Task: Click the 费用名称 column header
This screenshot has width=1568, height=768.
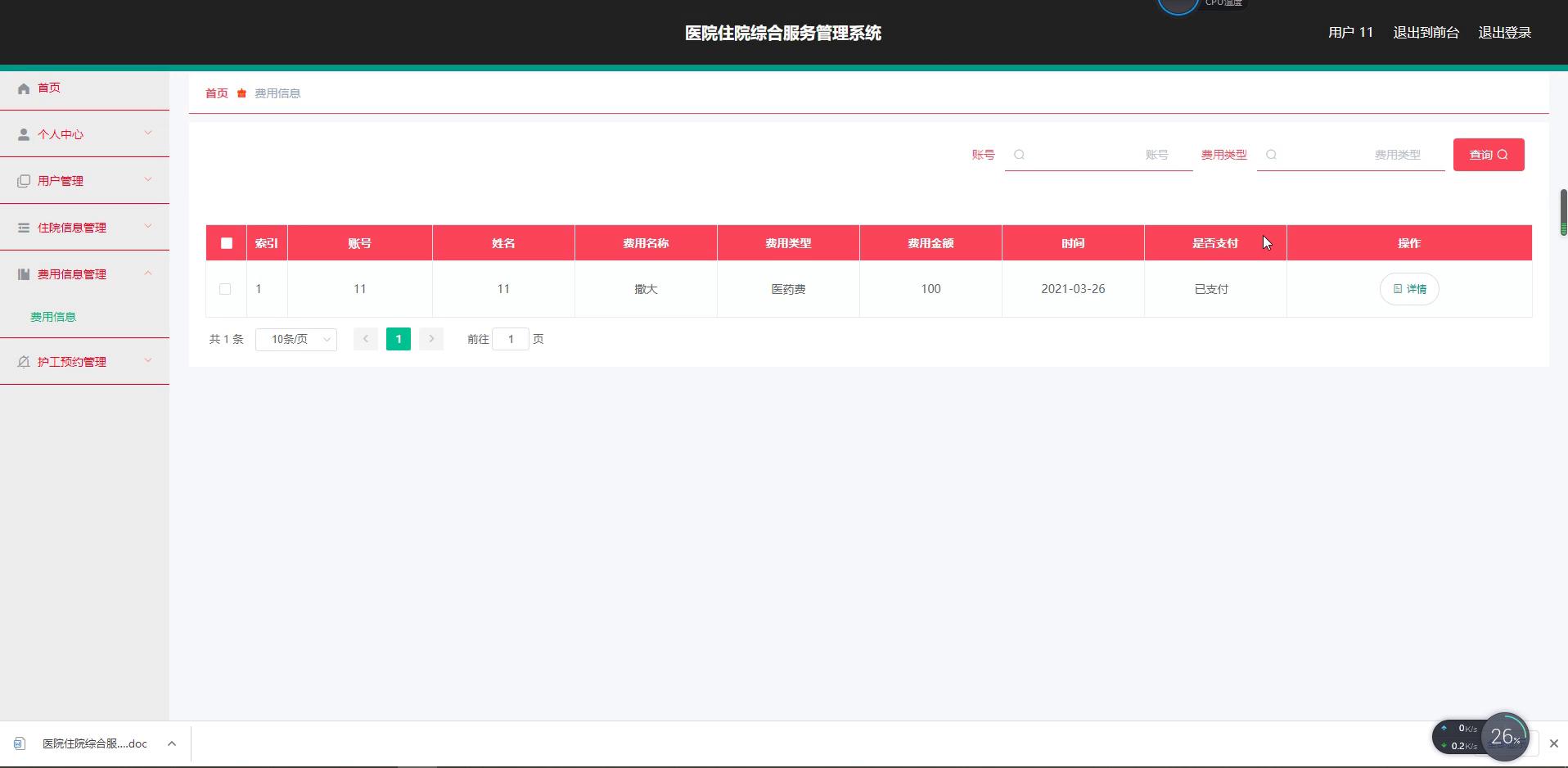Action: coord(646,243)
